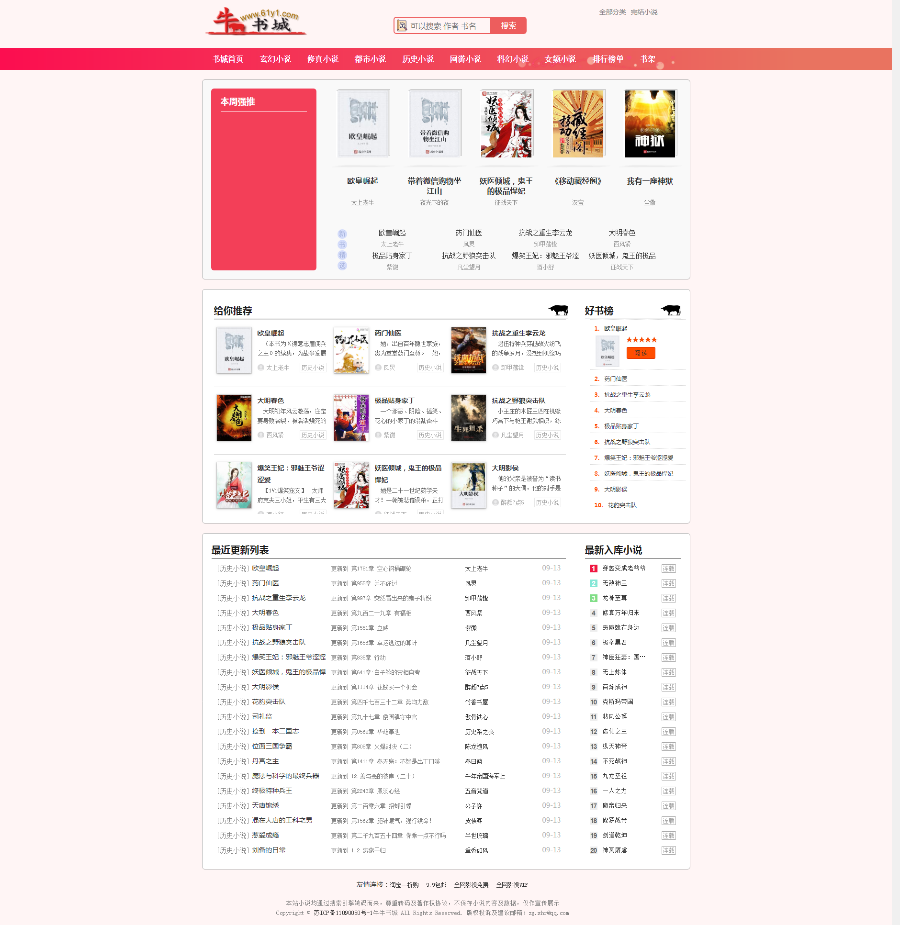The image size is (900, 925).
Task: Open the 网游小说 category
Action: pos(465,59)
